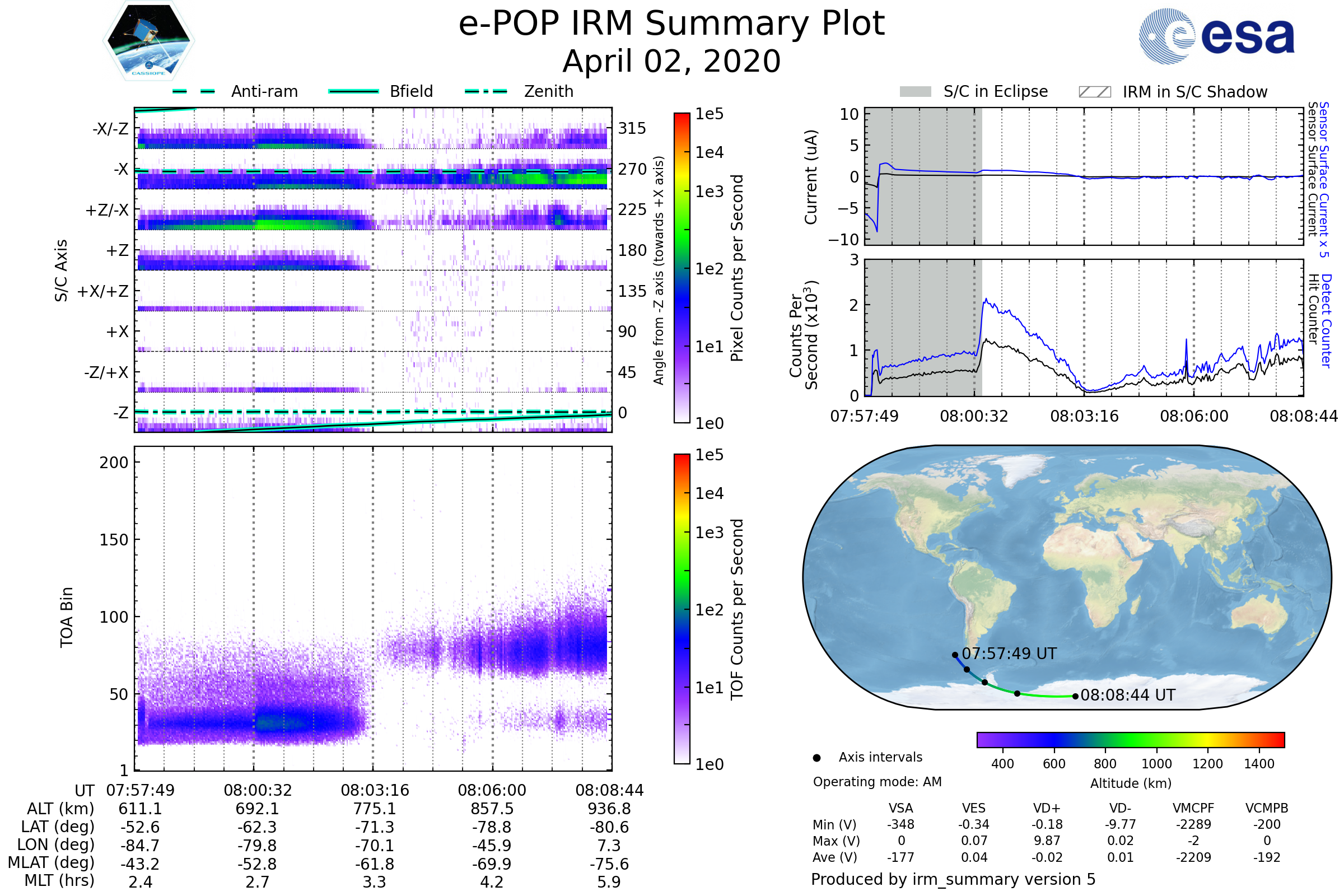Click the VMCPF column header in voltage table
This screenshot has width=1344, height=896.
[x=1193, y=808]
